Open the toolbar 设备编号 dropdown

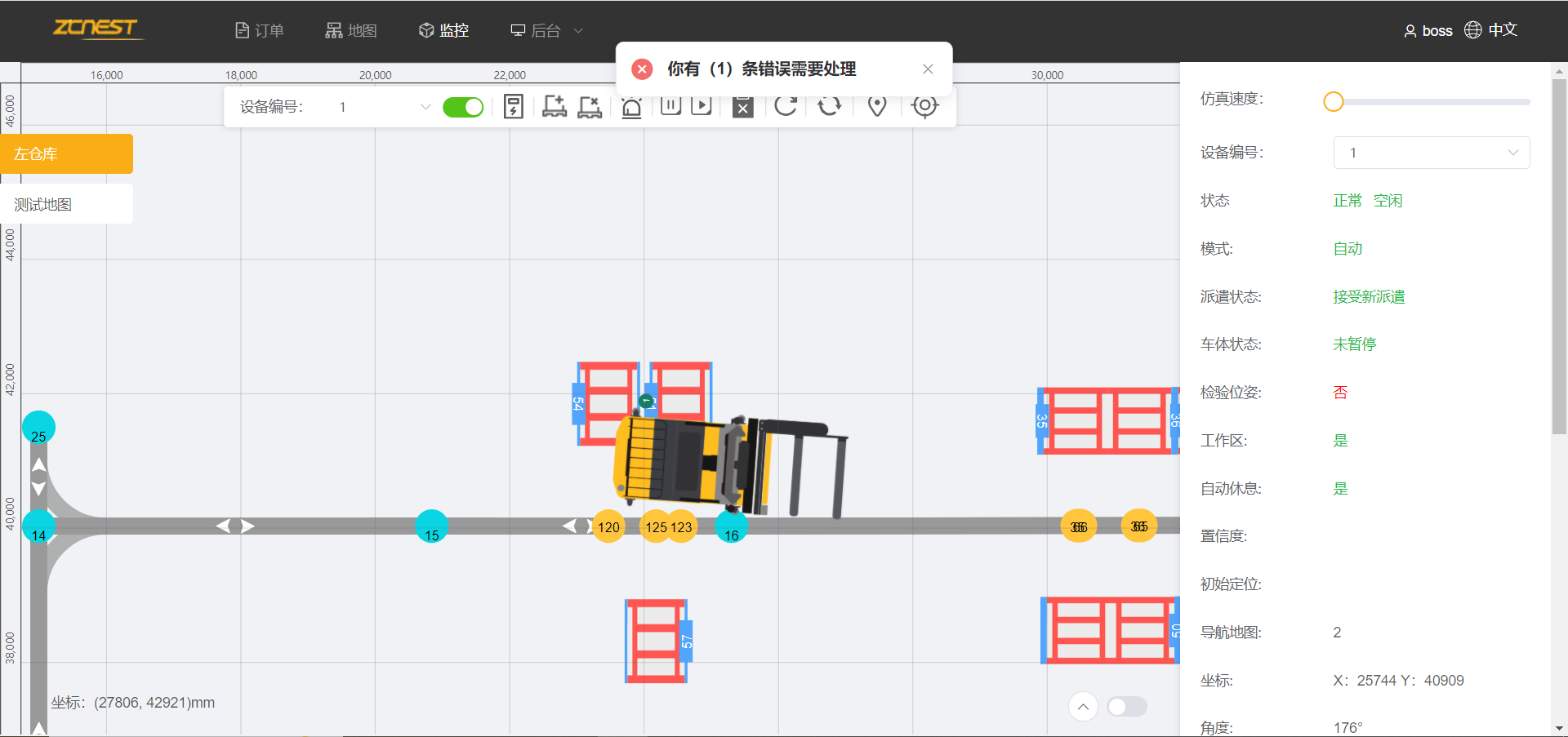point(384,108)
